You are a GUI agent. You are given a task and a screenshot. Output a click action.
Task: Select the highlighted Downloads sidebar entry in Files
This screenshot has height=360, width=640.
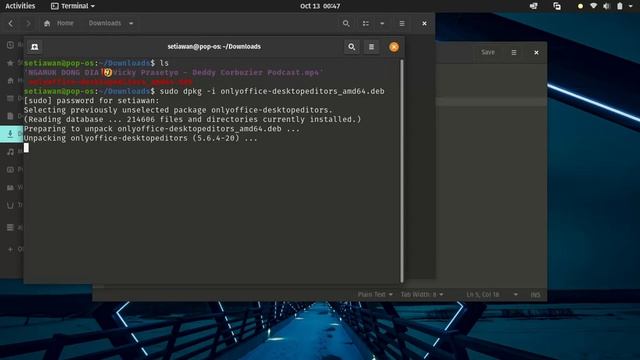coord(11,134)
